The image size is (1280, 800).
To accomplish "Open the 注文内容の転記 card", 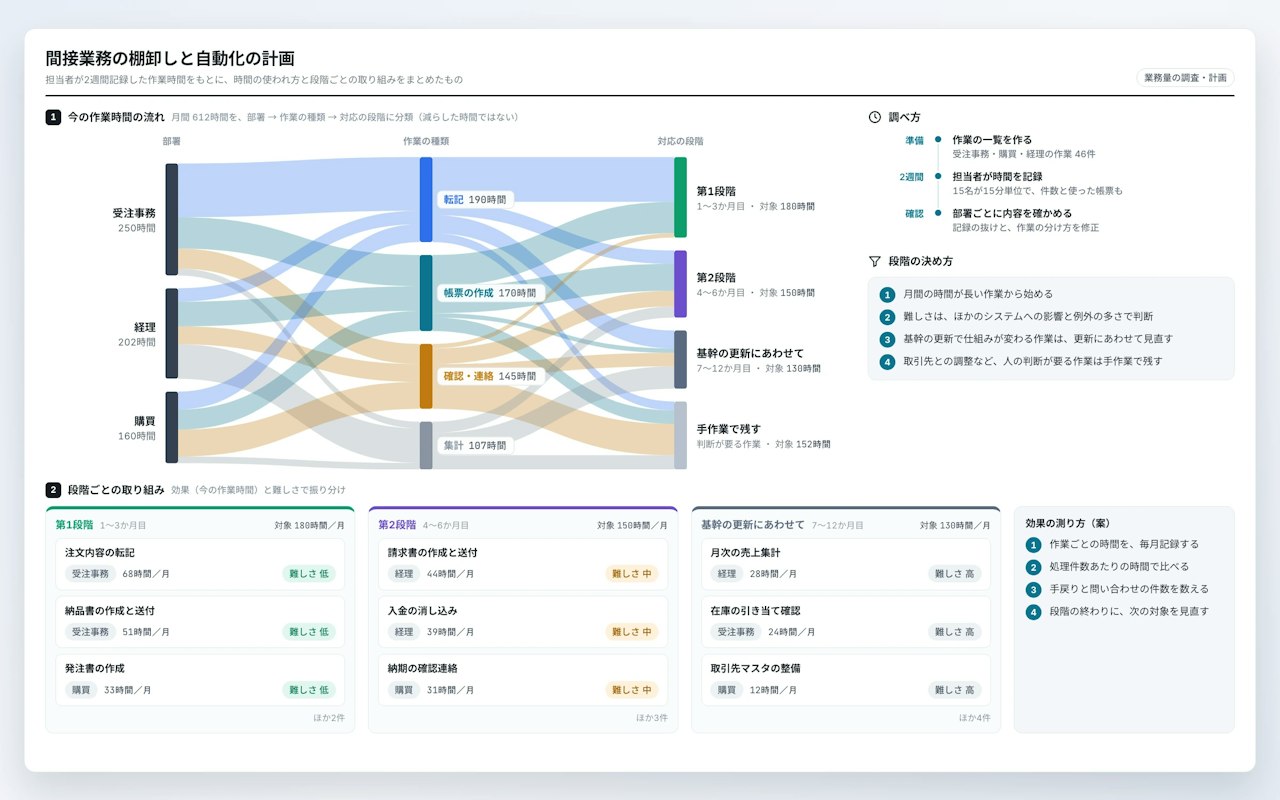I will 200,564.
